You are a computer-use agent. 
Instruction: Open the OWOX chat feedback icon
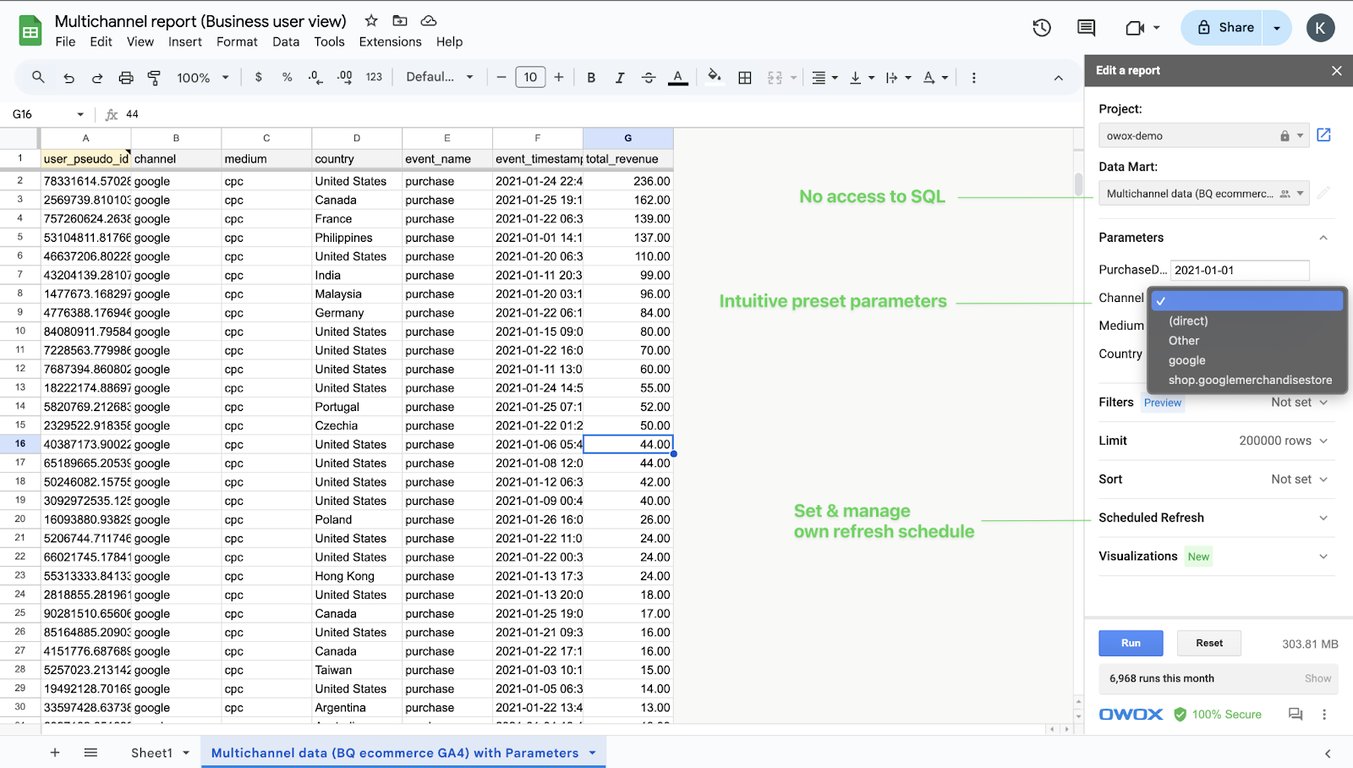pos(1295,714)
